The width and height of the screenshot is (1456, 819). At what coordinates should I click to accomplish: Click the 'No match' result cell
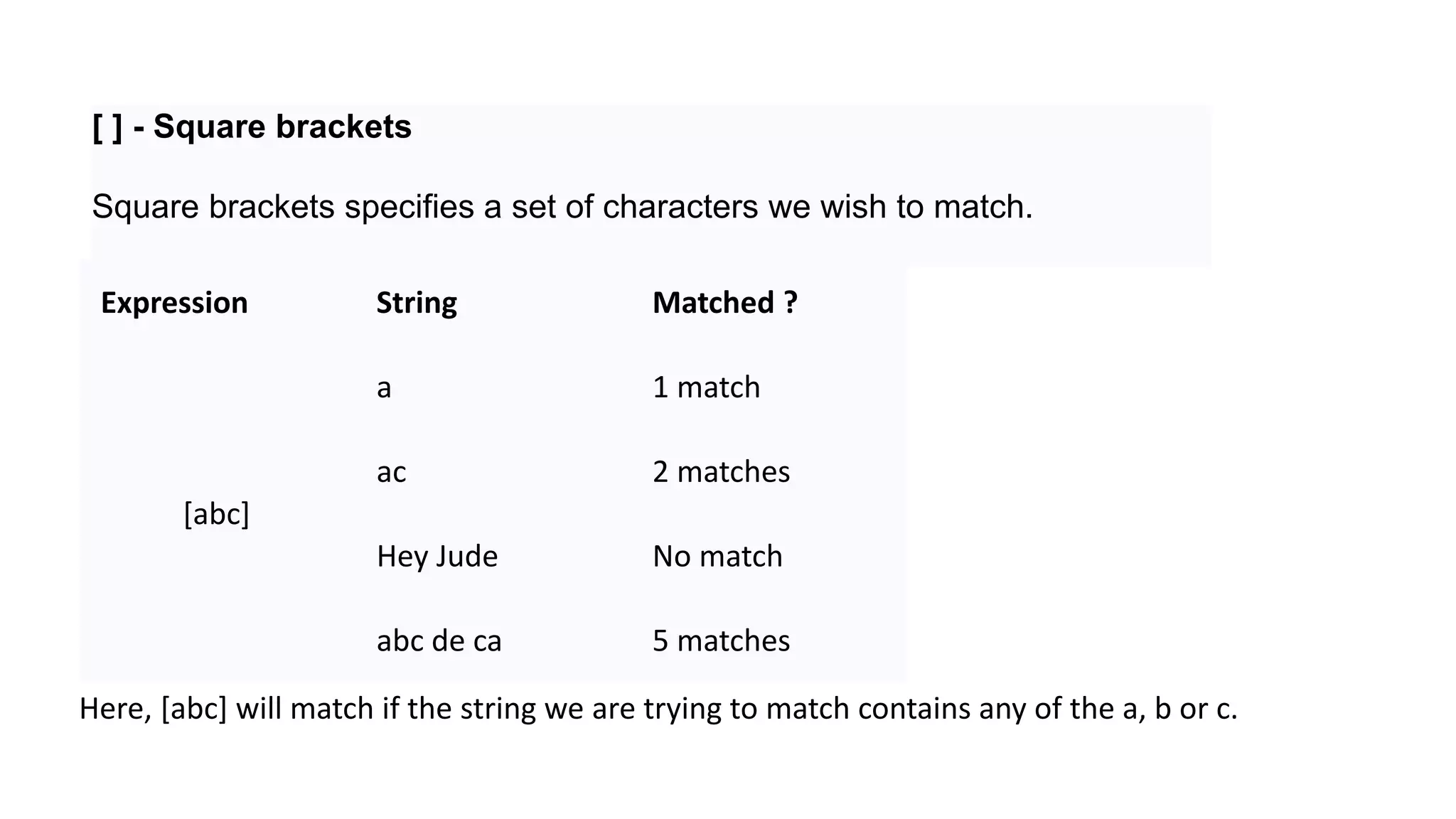pos(717,557)
